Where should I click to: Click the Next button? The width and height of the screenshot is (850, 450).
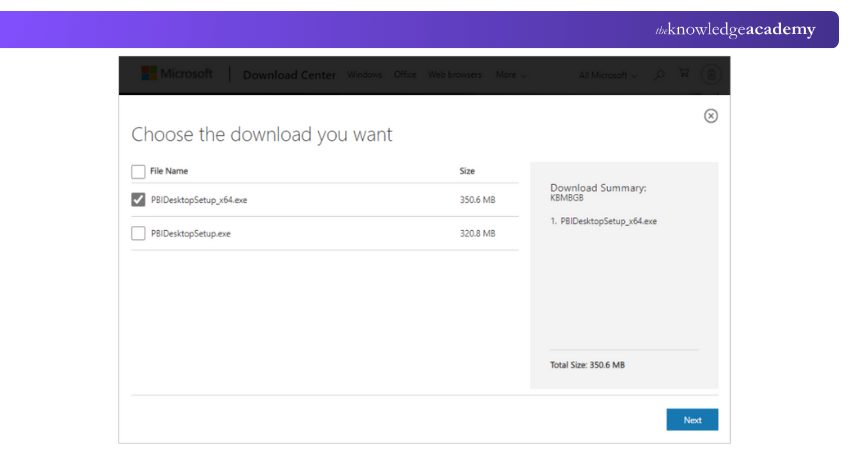click(692, 420)
